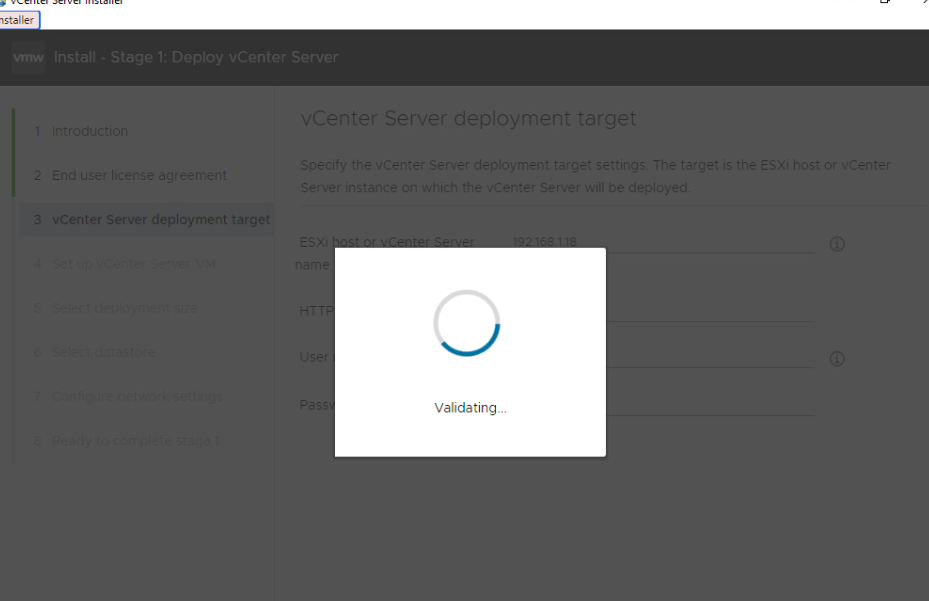929x601 pixels.
Task: Click the vmw logo icon in header
Action: [x=28, y=57]
